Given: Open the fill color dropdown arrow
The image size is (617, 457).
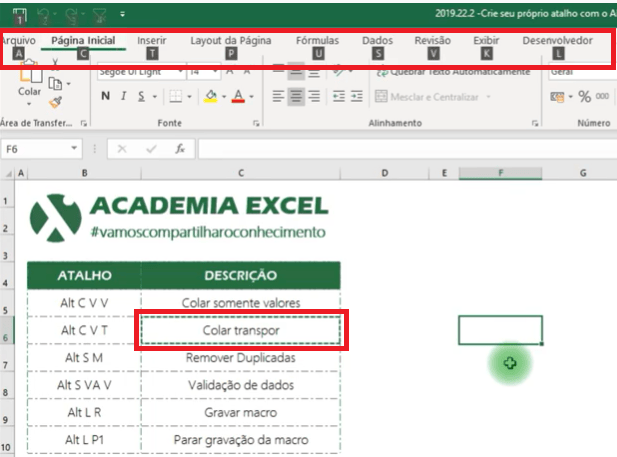Looking at the screenshot, I should [x=224, y=96].
